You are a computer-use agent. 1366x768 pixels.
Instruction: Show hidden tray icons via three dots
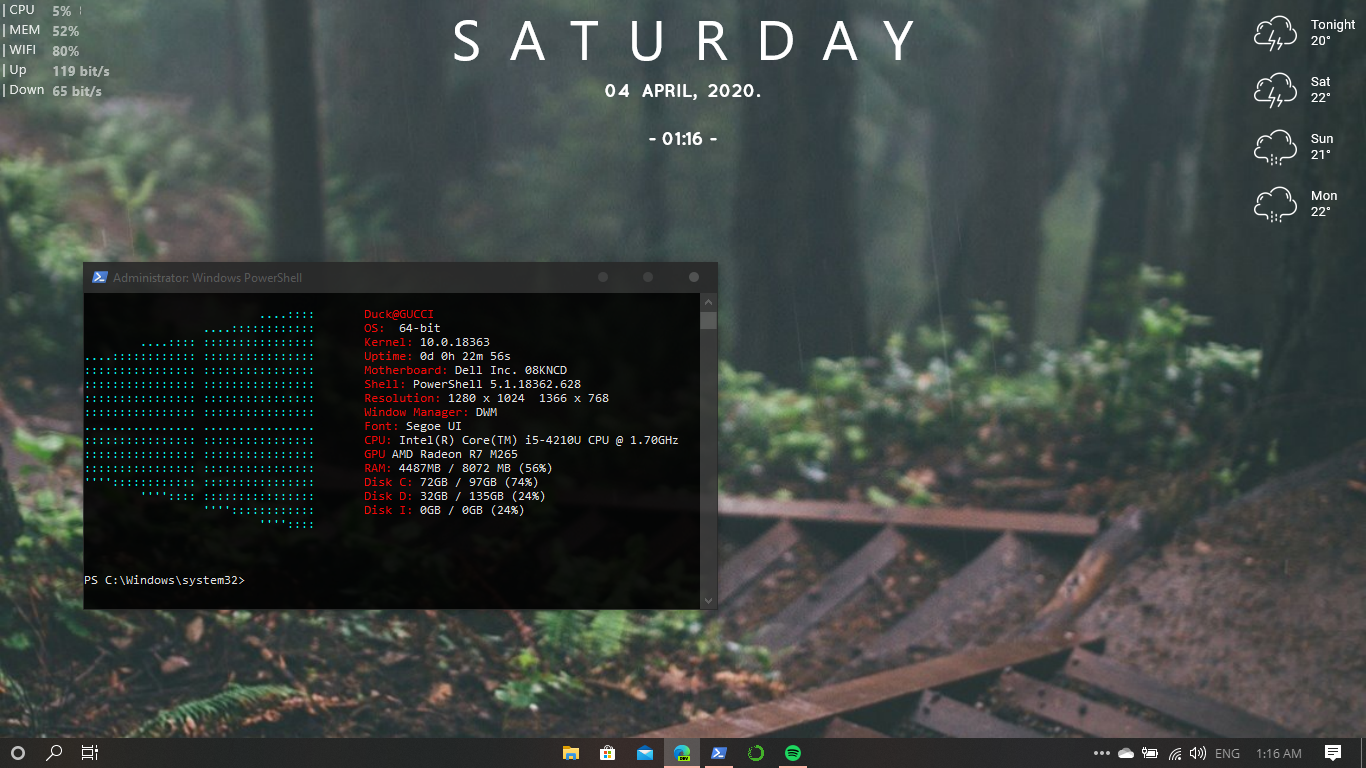[1102, 753]
